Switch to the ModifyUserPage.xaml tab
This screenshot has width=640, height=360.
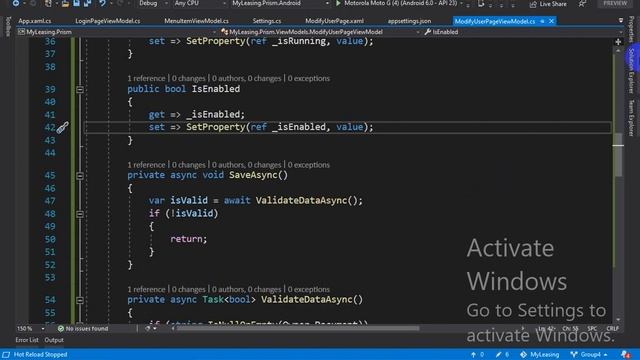click(334, 21)
